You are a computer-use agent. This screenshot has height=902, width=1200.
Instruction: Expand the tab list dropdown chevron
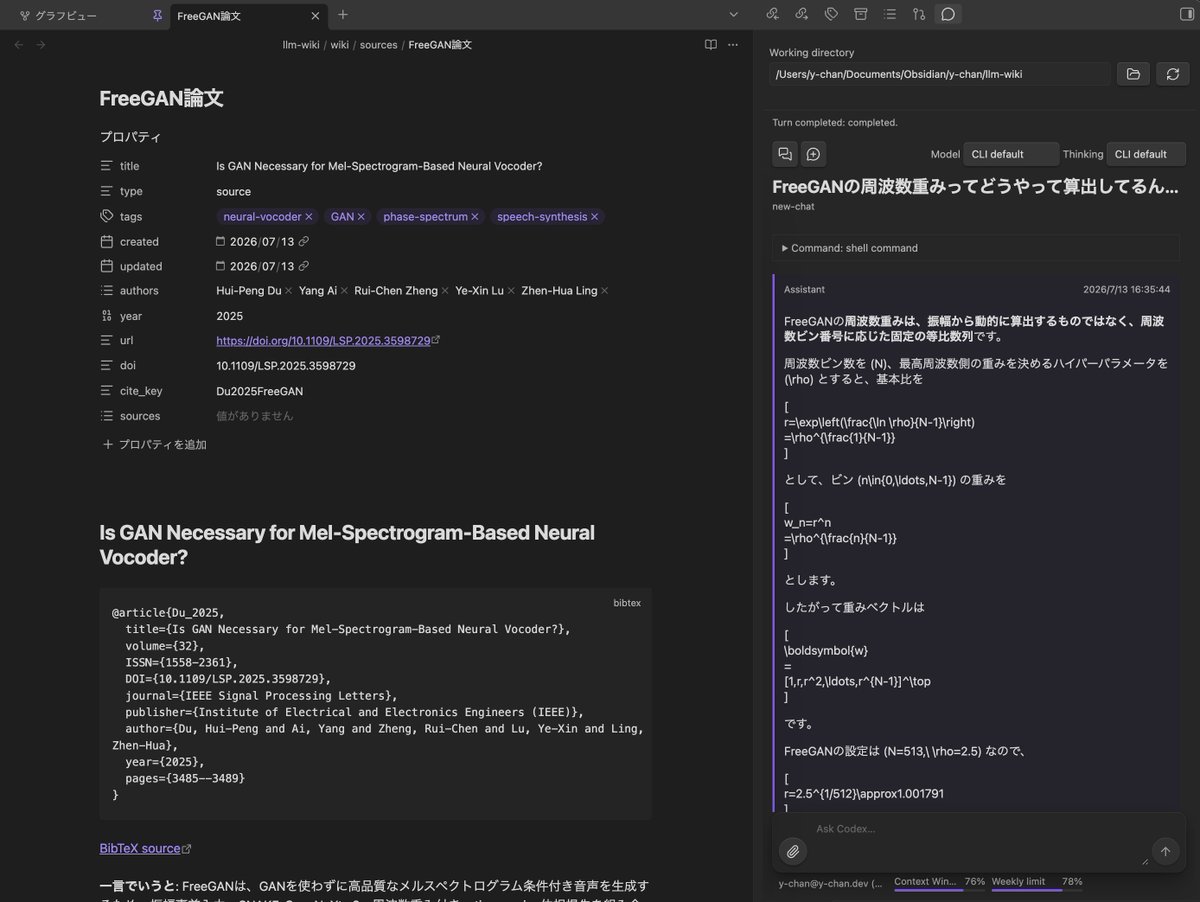click(x=733, y=15)
